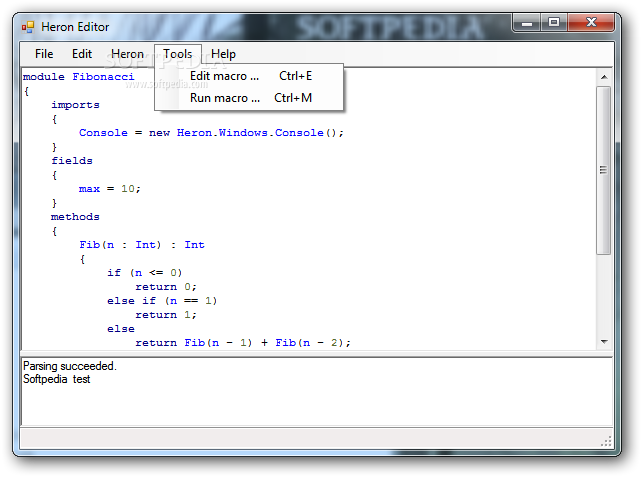Choose Run macro menu entry
Image resolution: width=642 pixels, height=477 pixels.
(x=251, y=98)
